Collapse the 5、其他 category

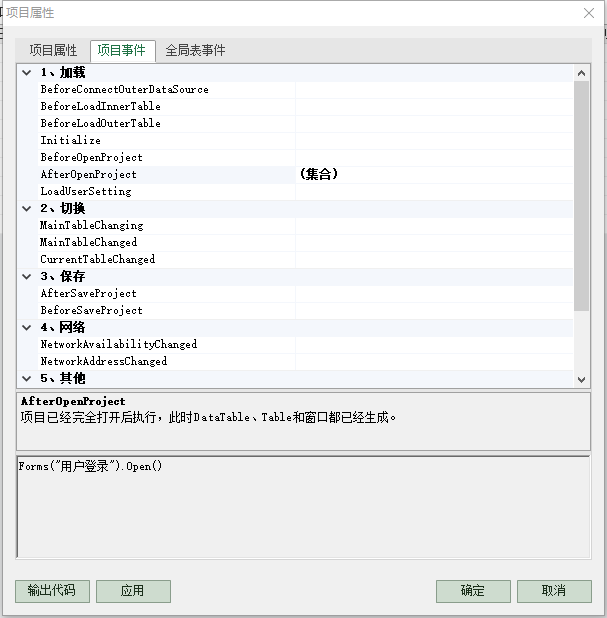click(x=26, y=378)
